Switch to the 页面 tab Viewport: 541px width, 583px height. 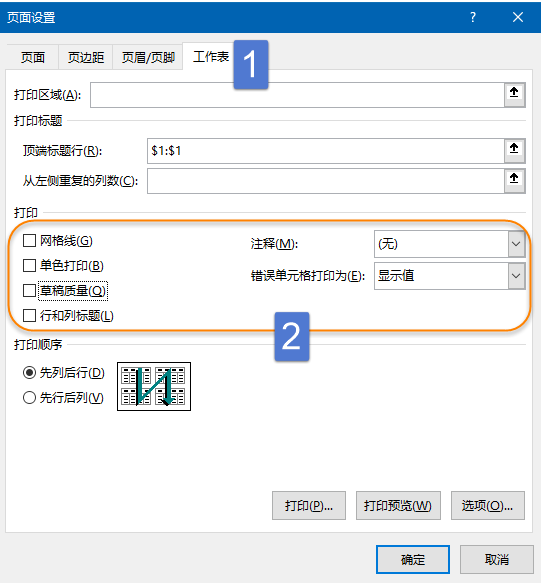(x=33, y=57)
